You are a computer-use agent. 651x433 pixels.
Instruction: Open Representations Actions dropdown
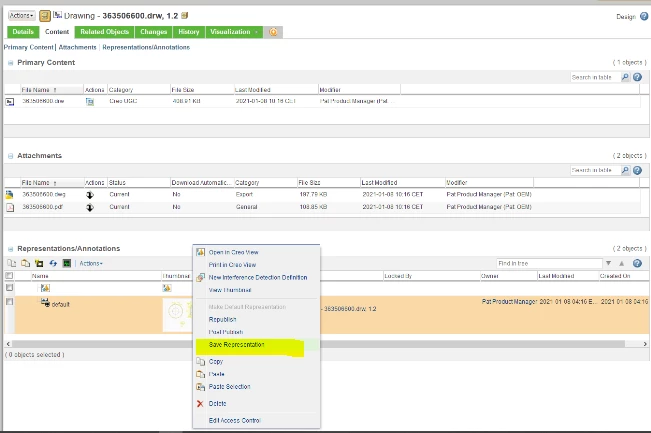[91, 263]
